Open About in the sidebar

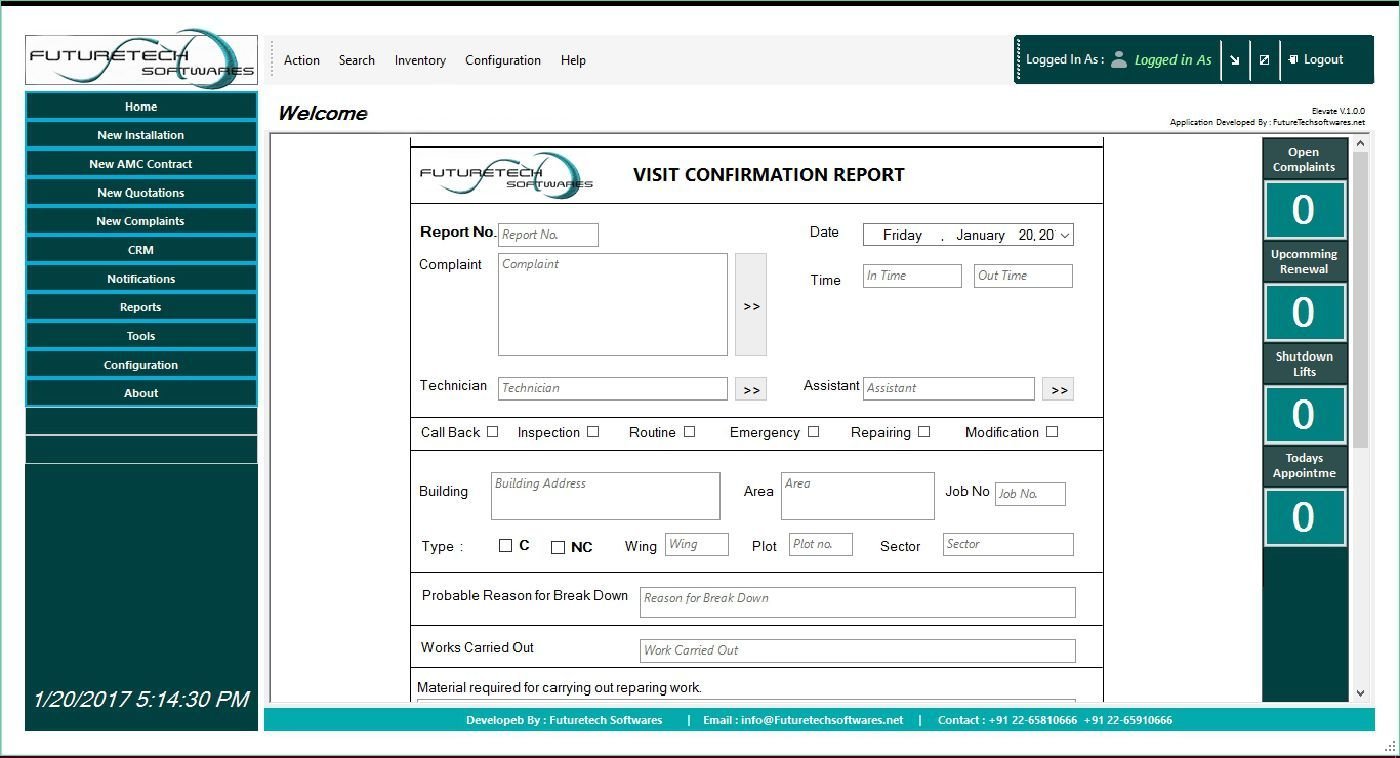tap(141, 393)
